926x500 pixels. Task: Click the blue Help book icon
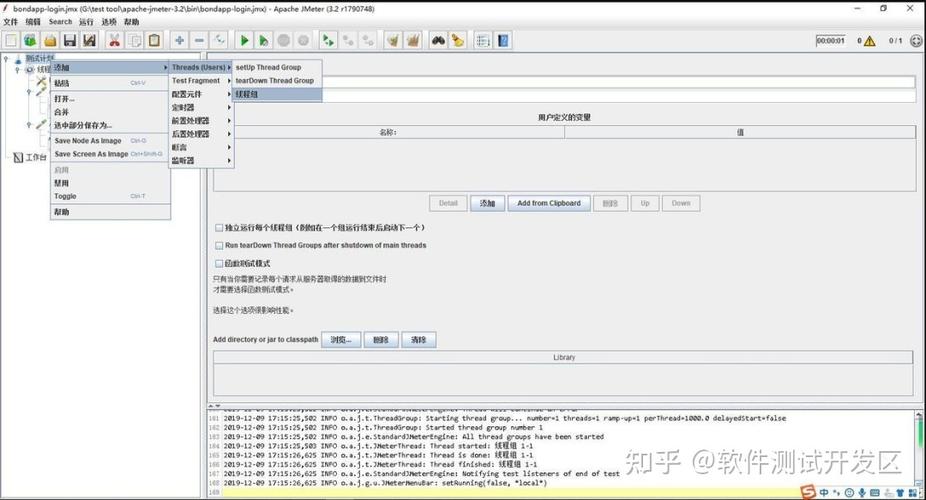[503, 40]
